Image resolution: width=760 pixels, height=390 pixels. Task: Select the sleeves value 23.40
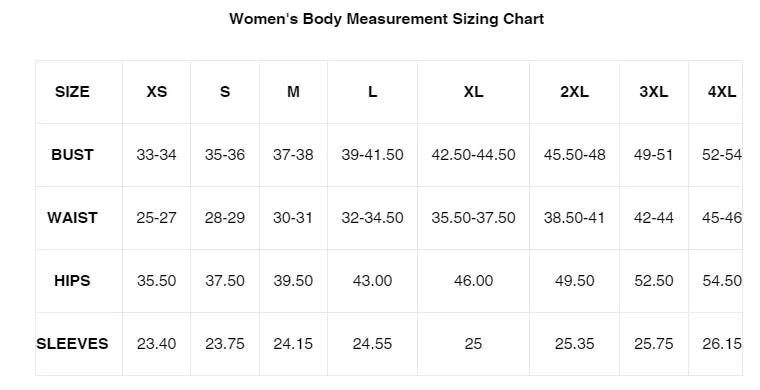[x=157, y=343]
